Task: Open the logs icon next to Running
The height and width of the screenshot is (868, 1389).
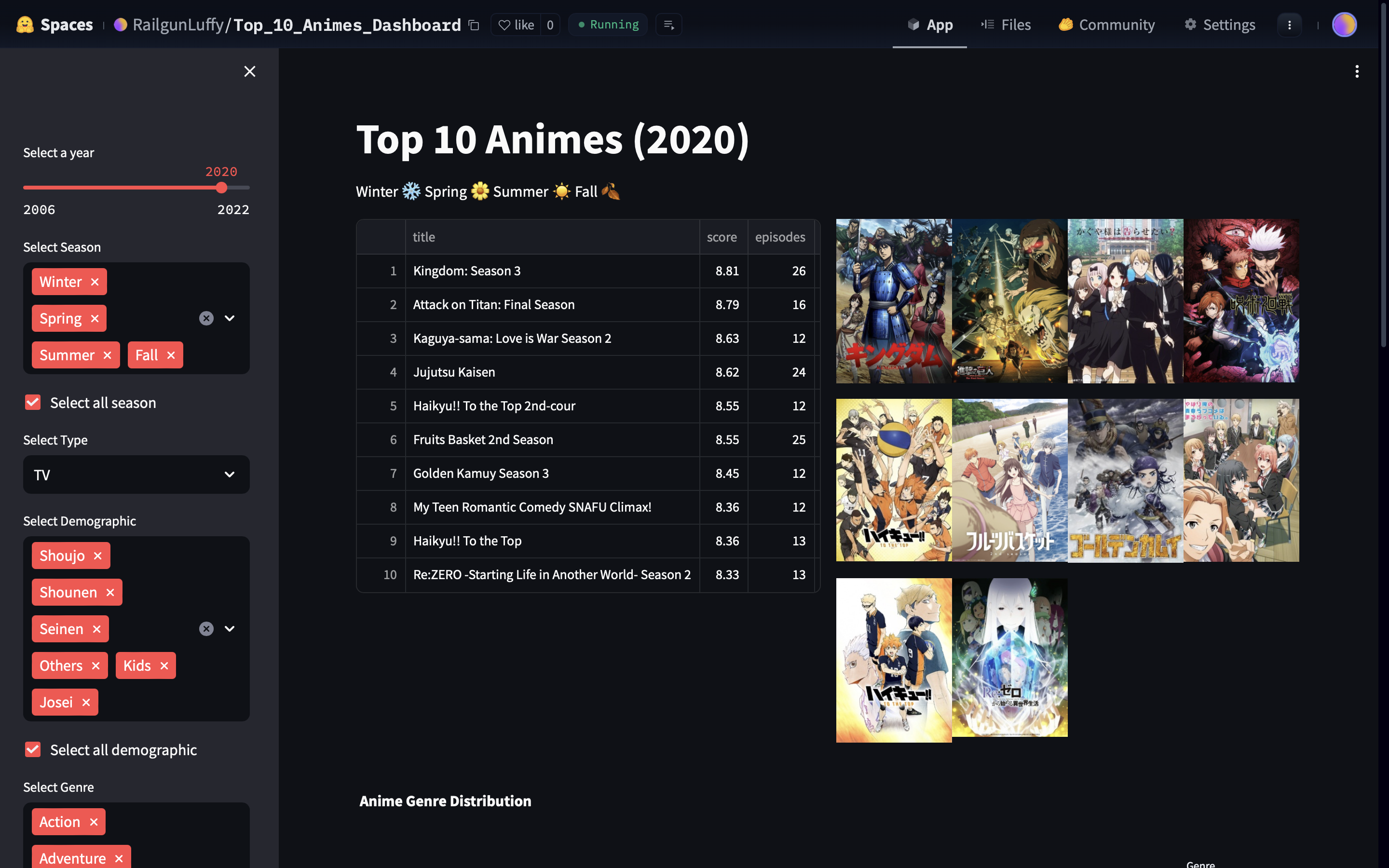Action: coord(668,25)
